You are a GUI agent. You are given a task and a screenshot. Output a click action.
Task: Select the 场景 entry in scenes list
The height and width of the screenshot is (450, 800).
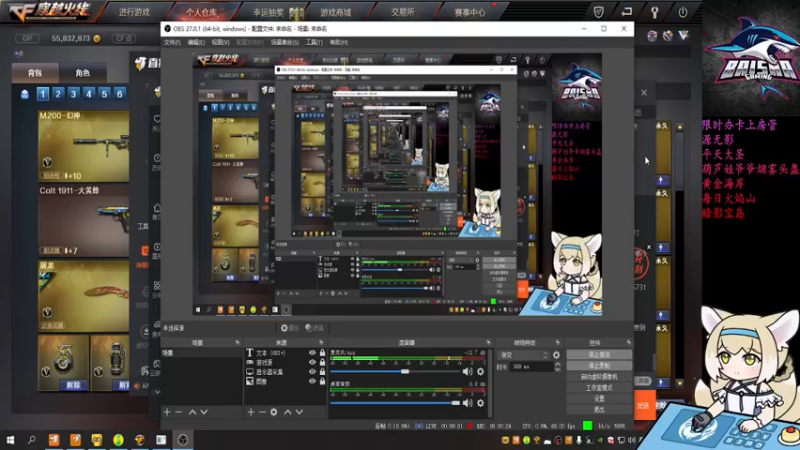[202, 353]
